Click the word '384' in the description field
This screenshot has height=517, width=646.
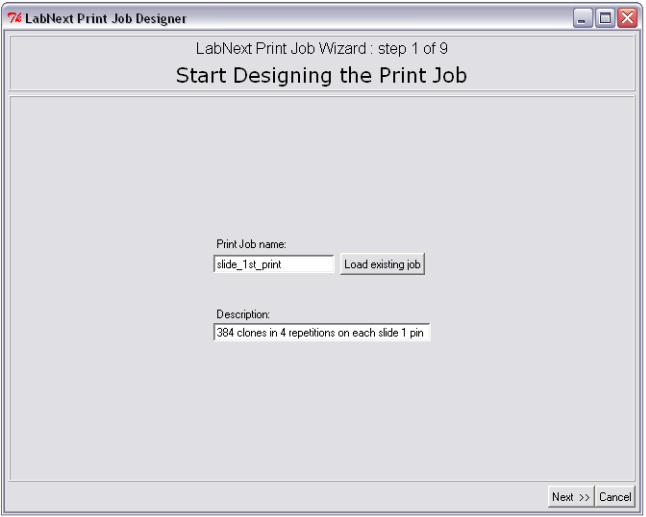tap(225, 332)
